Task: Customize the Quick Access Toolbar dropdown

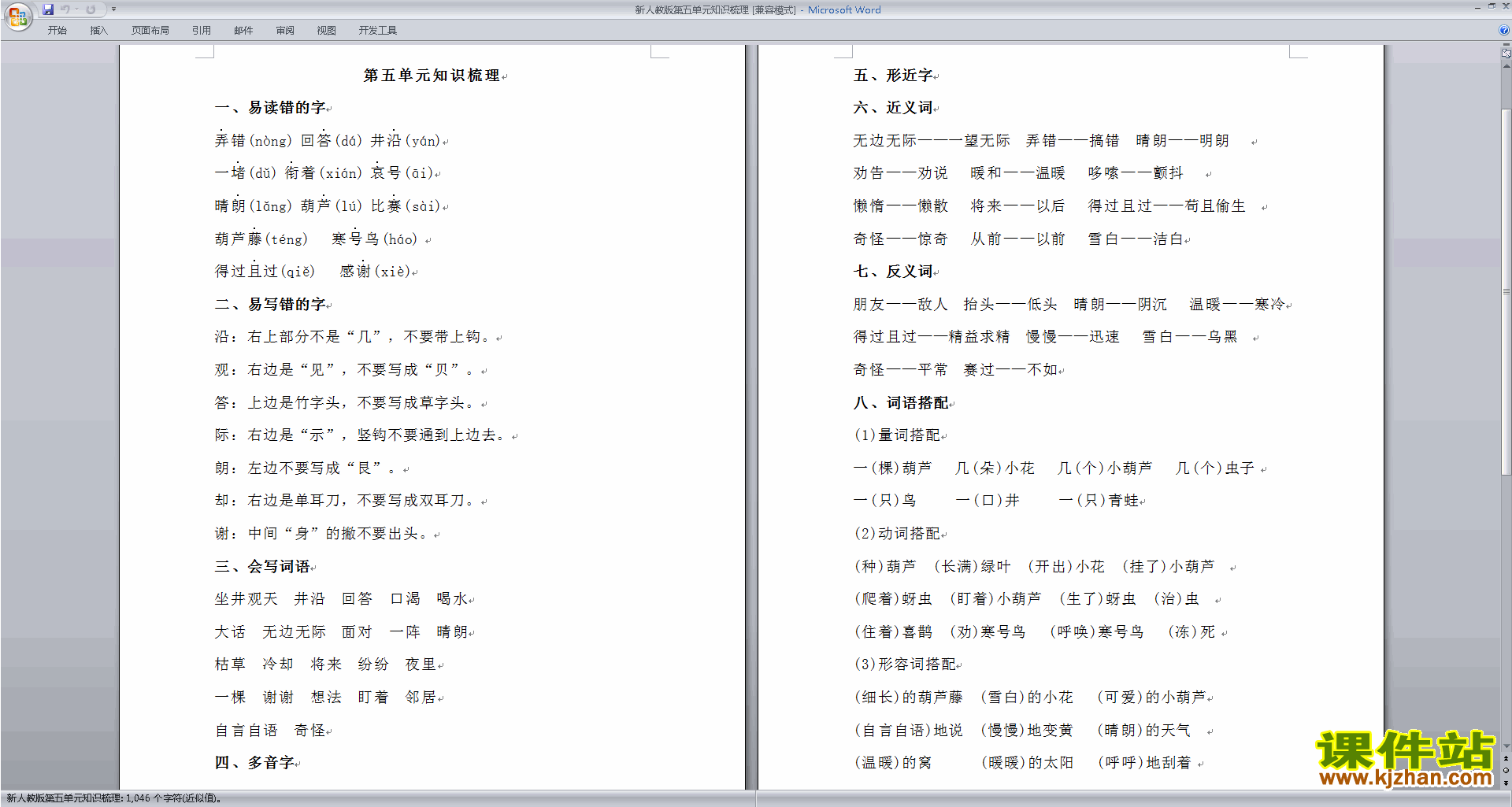Action: click(x=113, y=9)
